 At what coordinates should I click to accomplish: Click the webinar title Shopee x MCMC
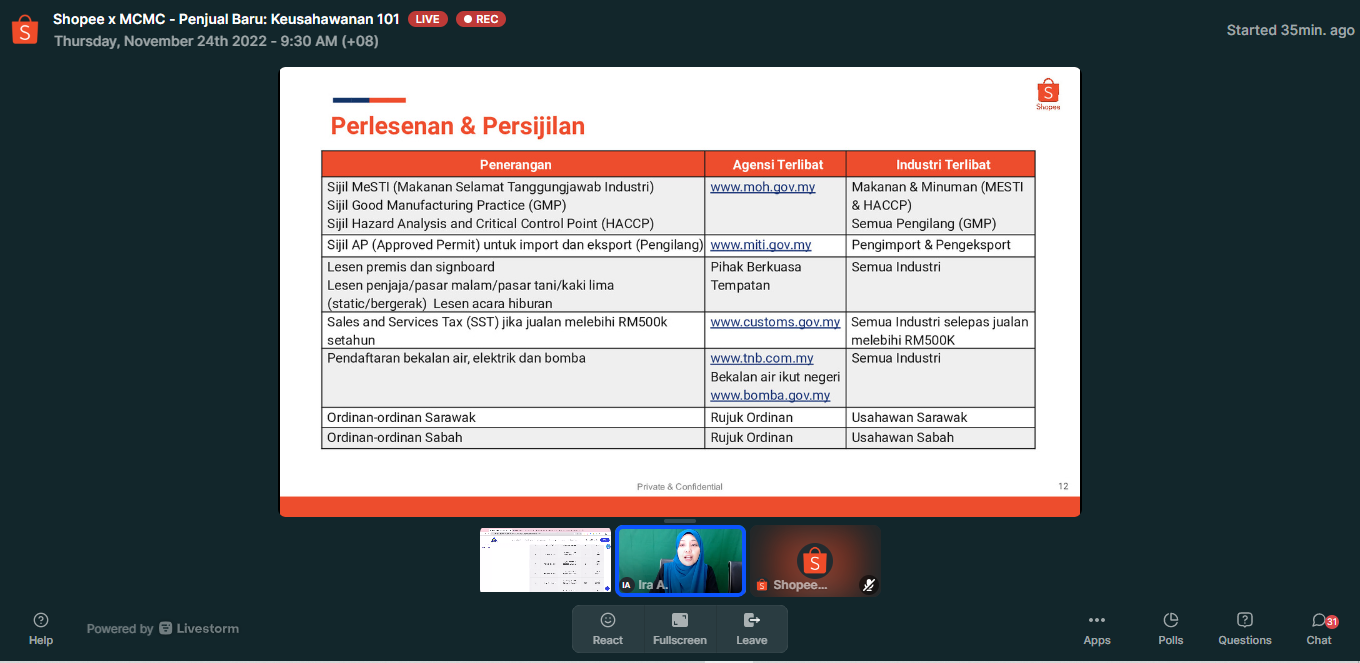(x=227, y=19)
